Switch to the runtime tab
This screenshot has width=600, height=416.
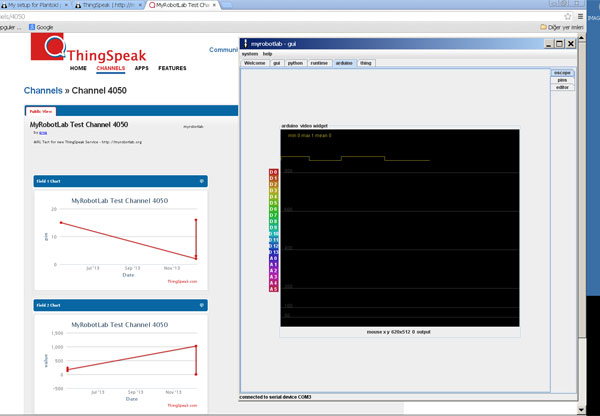319,63
